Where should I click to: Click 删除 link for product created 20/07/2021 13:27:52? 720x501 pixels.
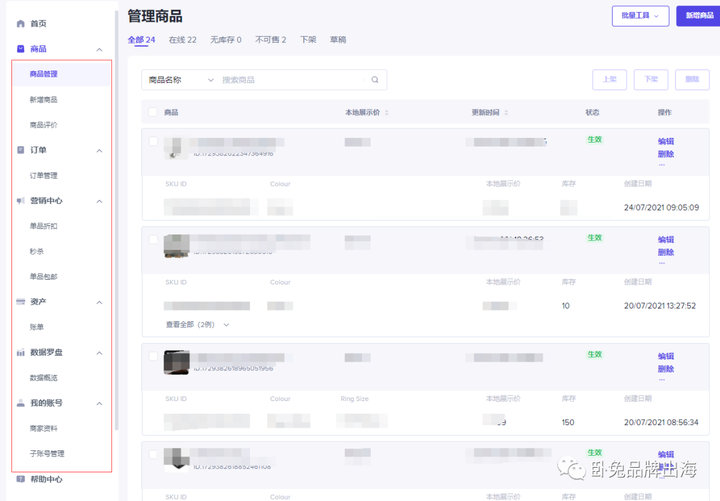(666, 252)
